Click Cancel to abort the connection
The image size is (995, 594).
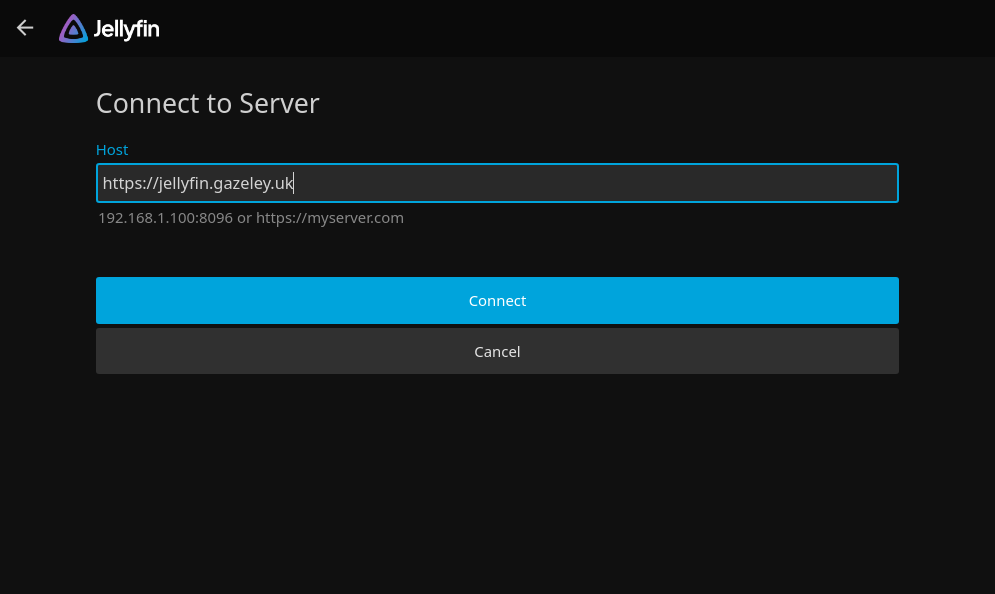tap(497, 351)
